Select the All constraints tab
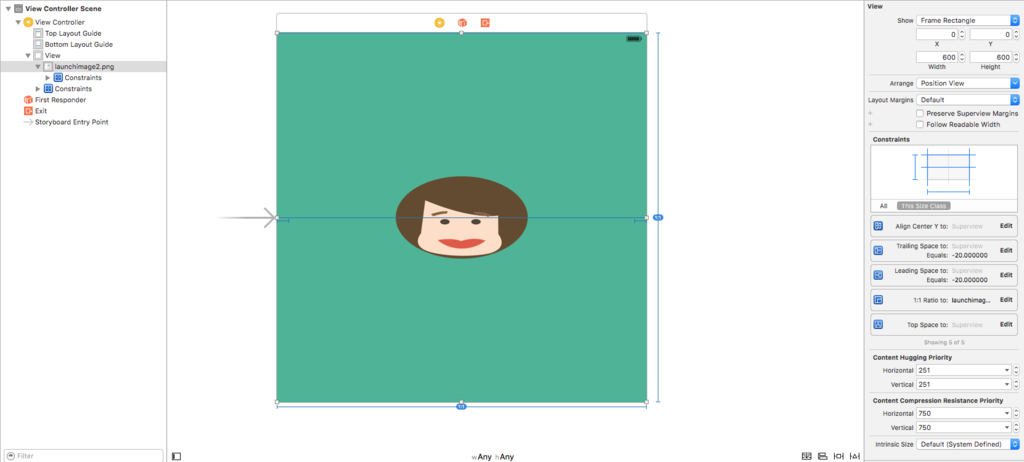1024x462 pixels. pos(883,206)
